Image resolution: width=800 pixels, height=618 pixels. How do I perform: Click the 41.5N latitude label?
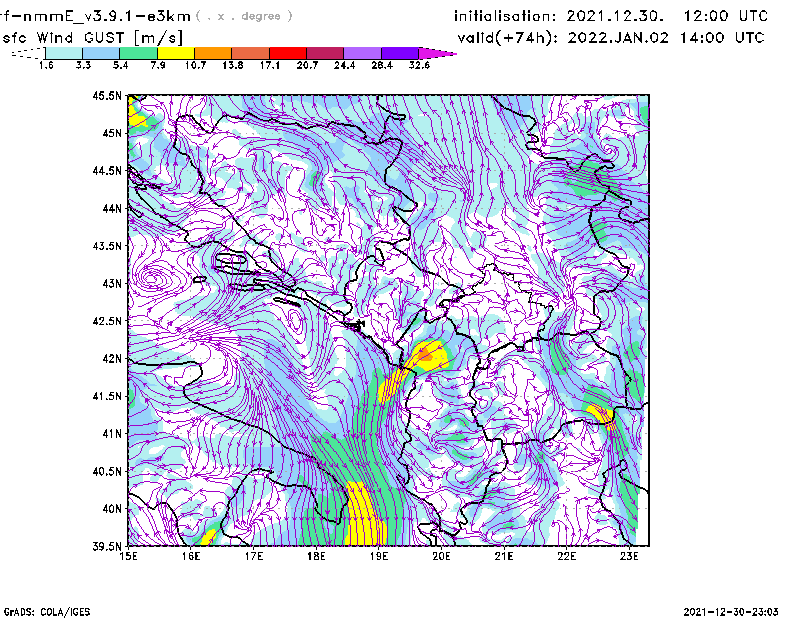pyautogui.click(x=107, y=396)
